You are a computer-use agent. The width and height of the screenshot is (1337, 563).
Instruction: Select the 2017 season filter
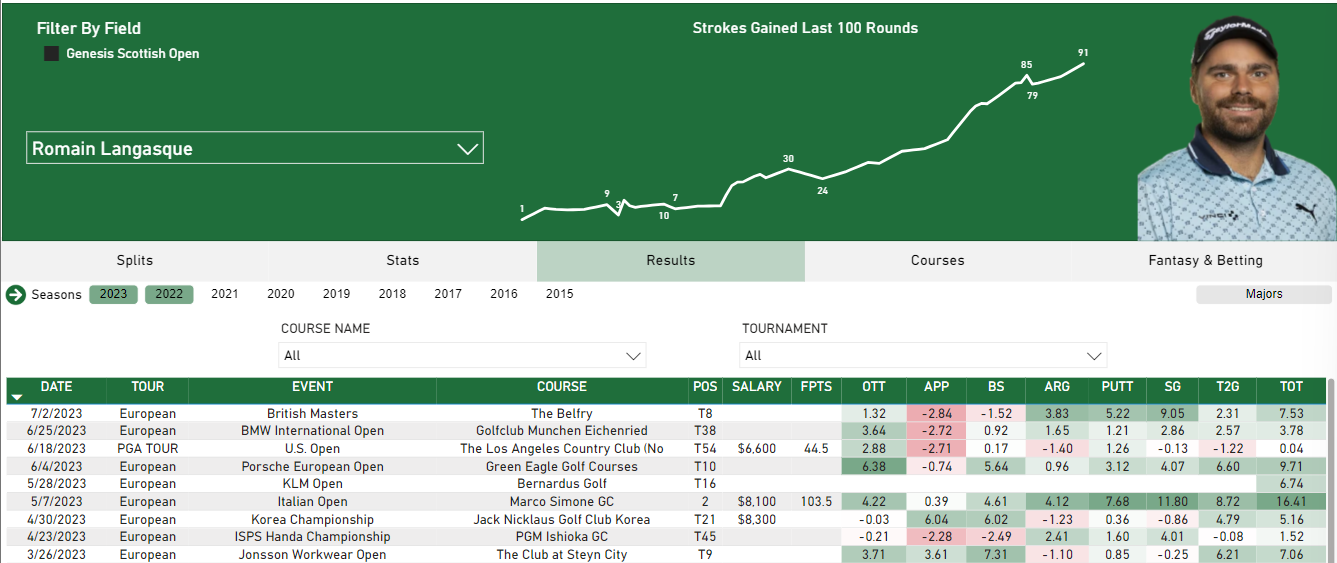point(448,295)
